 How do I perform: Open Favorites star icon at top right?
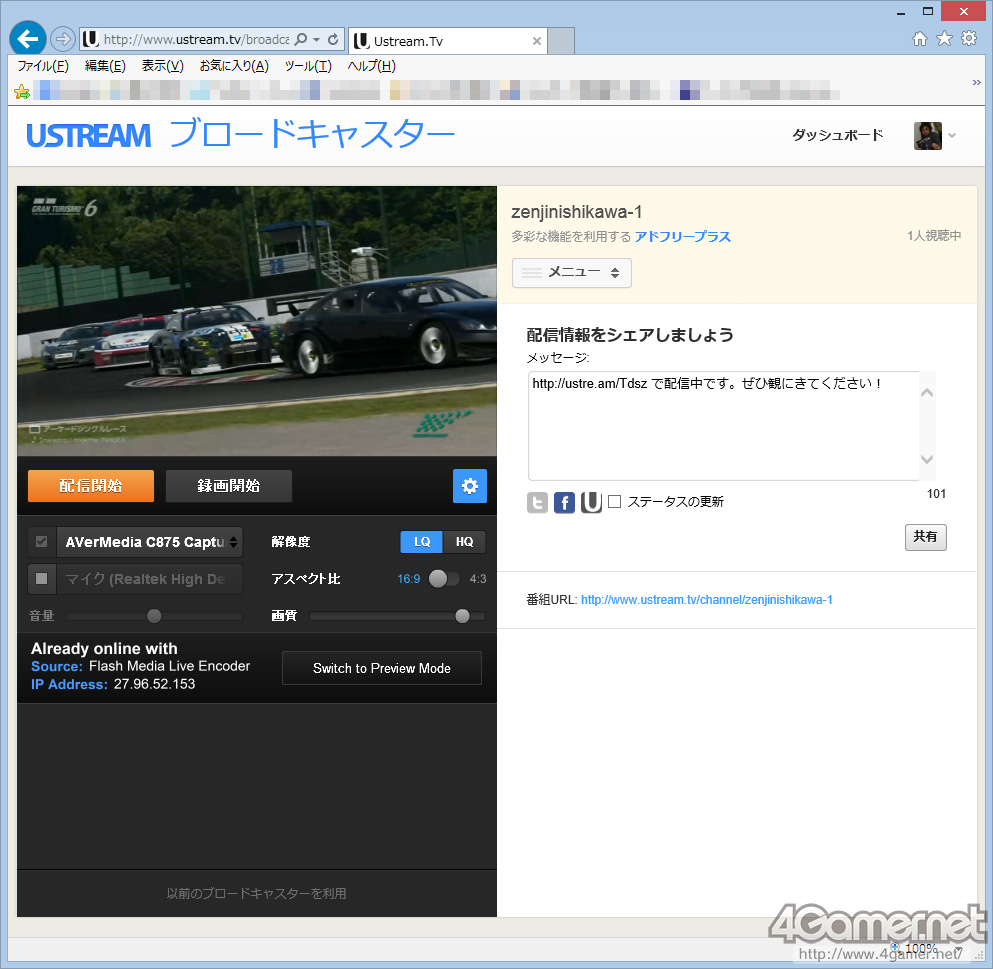tap(944, 39)
